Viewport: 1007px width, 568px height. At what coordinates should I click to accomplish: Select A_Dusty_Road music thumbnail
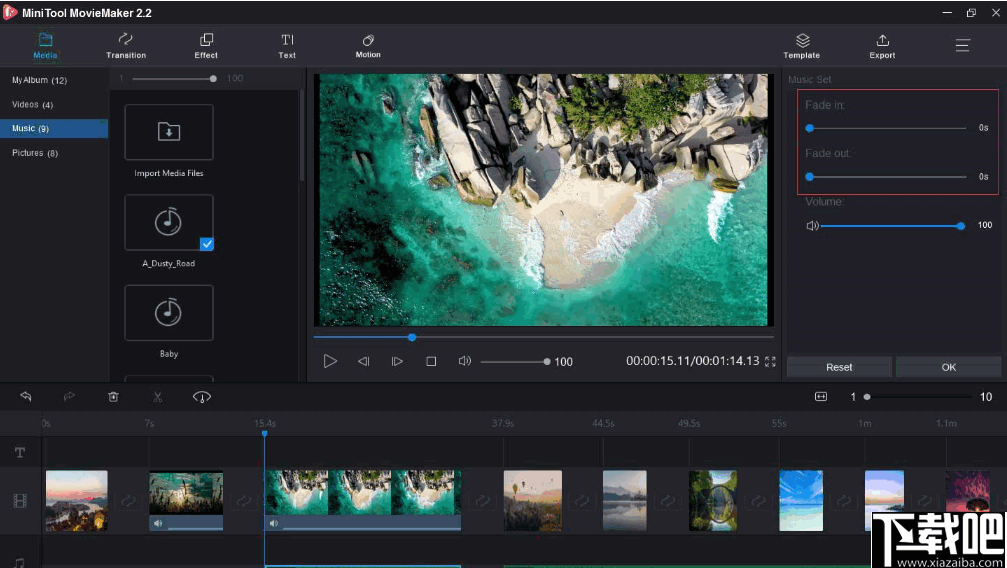tap(169, 222)
